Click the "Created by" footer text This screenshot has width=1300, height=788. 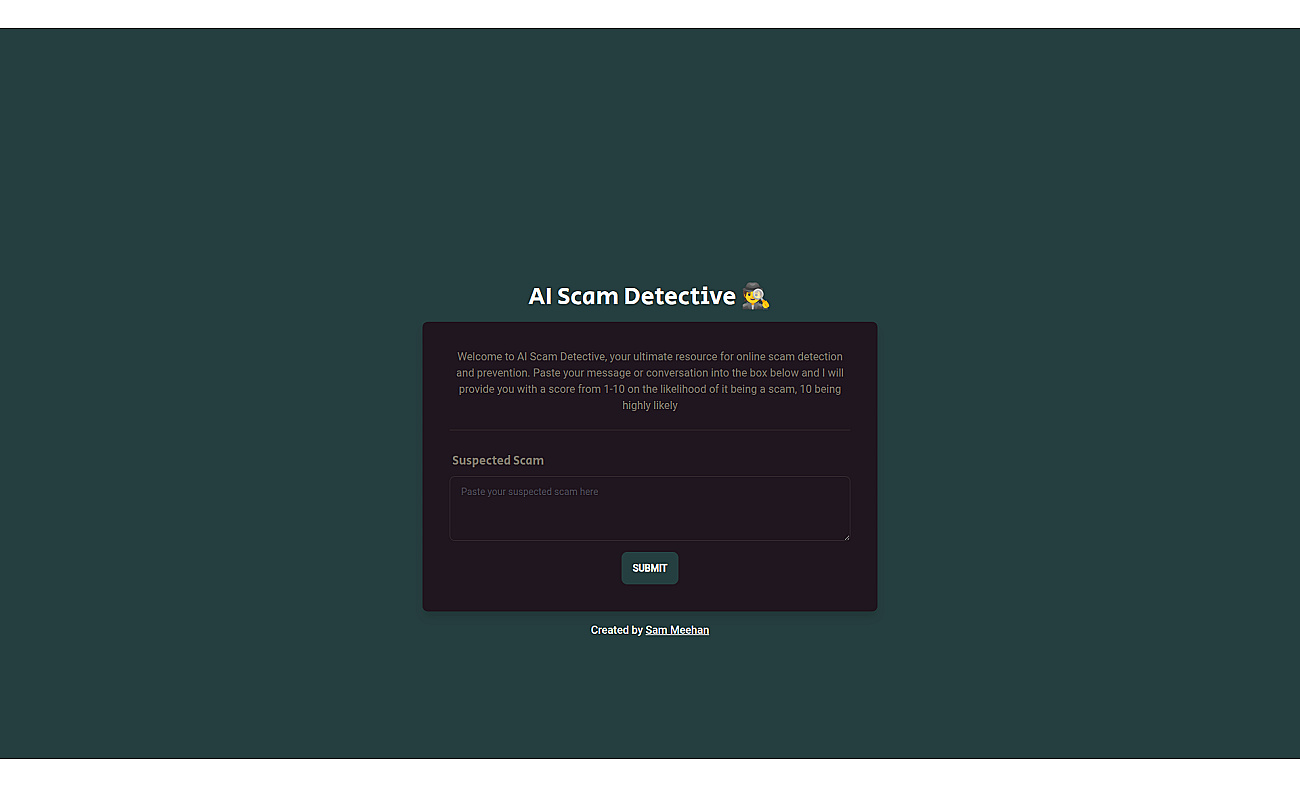tap(617, 630)
